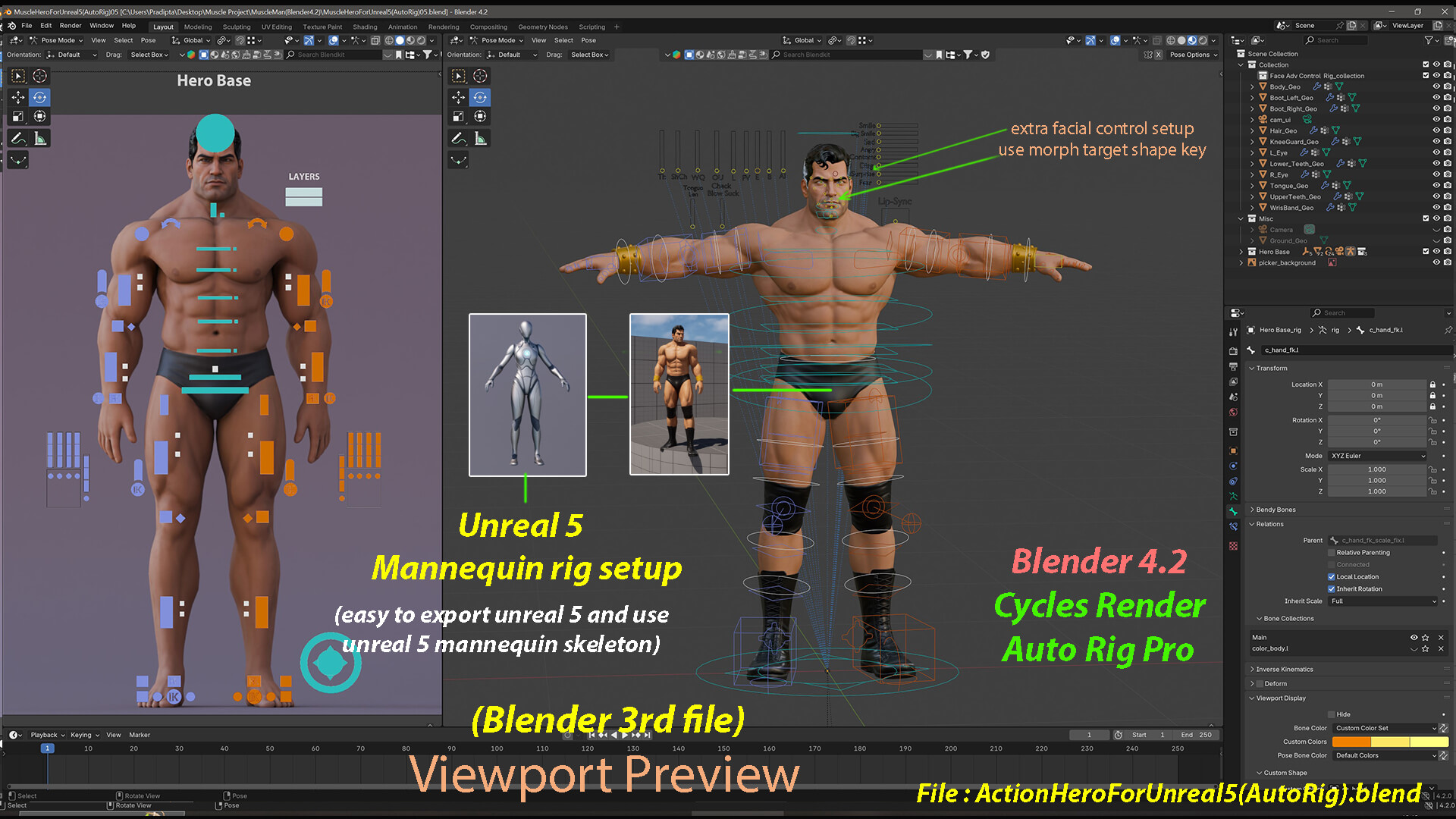Image resolution: width=1456 pixels, height=819 pixels.
Task: Click the Hair_Geo mesh data icon
Action: [x=1335, y=130]
